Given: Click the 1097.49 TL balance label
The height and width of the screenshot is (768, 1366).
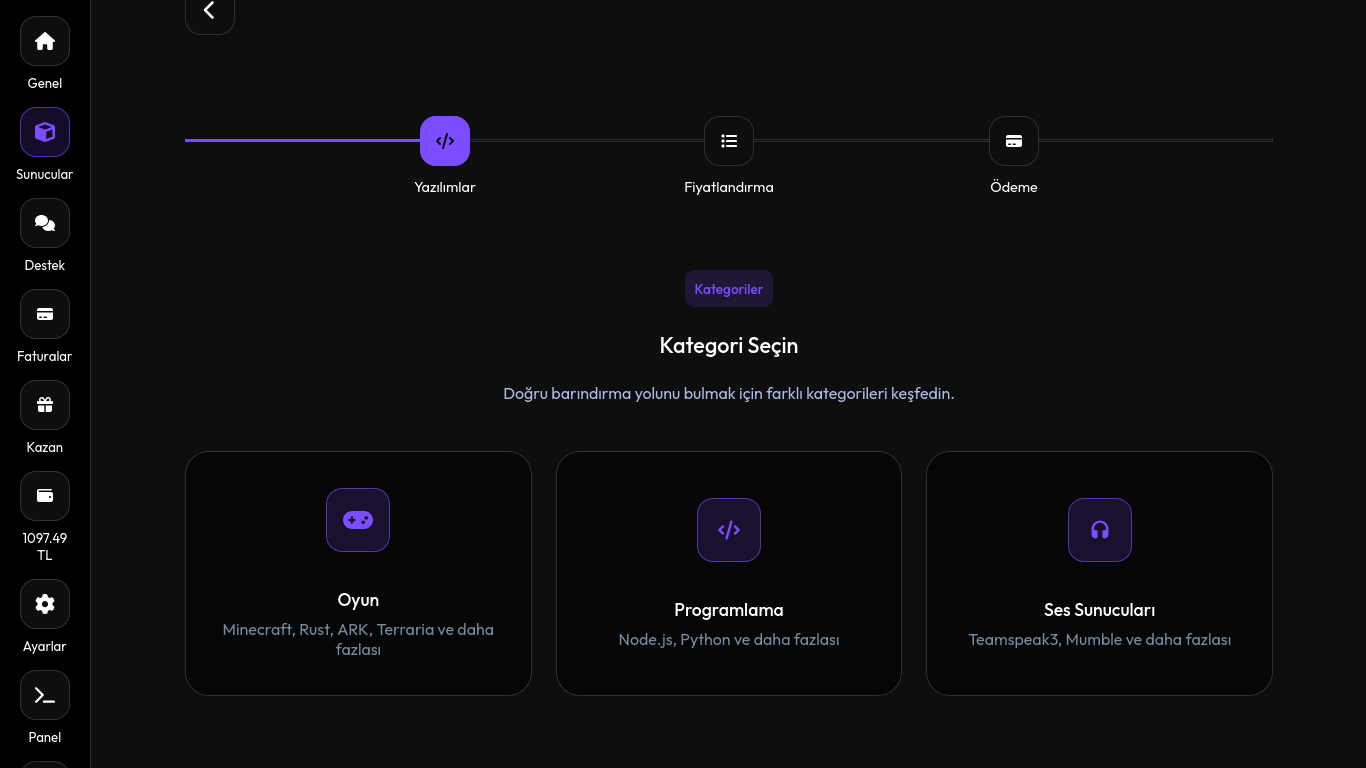Looking at the screenshot, I should coord(45,547).
